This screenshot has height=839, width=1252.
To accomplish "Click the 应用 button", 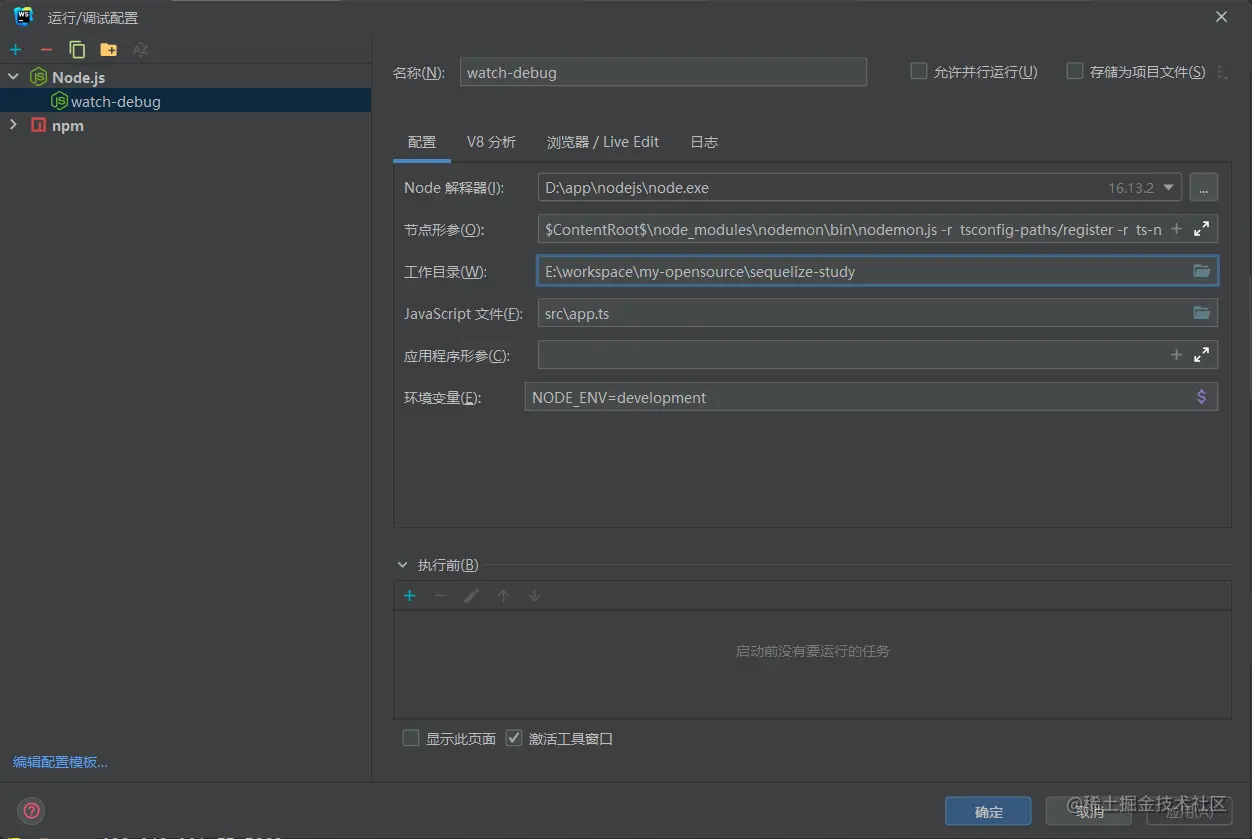I will (1189, 812).
